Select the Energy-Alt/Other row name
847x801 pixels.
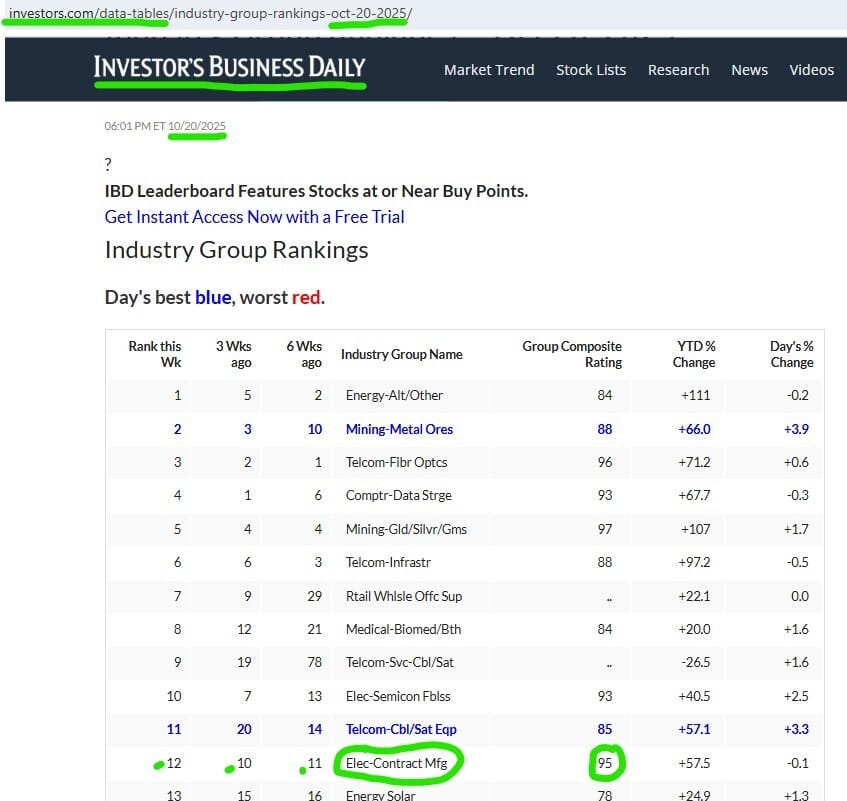pos(394,395)
